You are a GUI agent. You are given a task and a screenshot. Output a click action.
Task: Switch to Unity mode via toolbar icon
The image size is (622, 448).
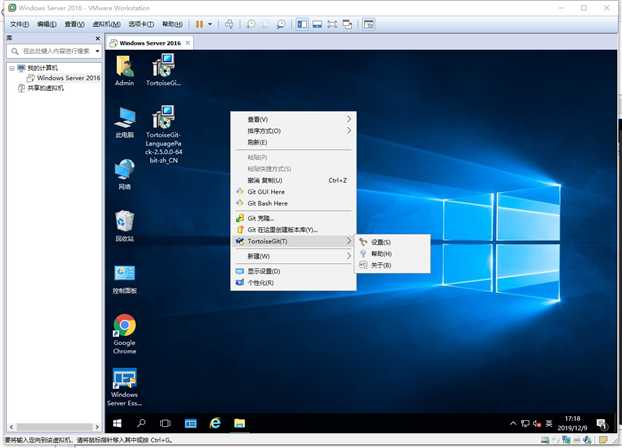(347, 24)
